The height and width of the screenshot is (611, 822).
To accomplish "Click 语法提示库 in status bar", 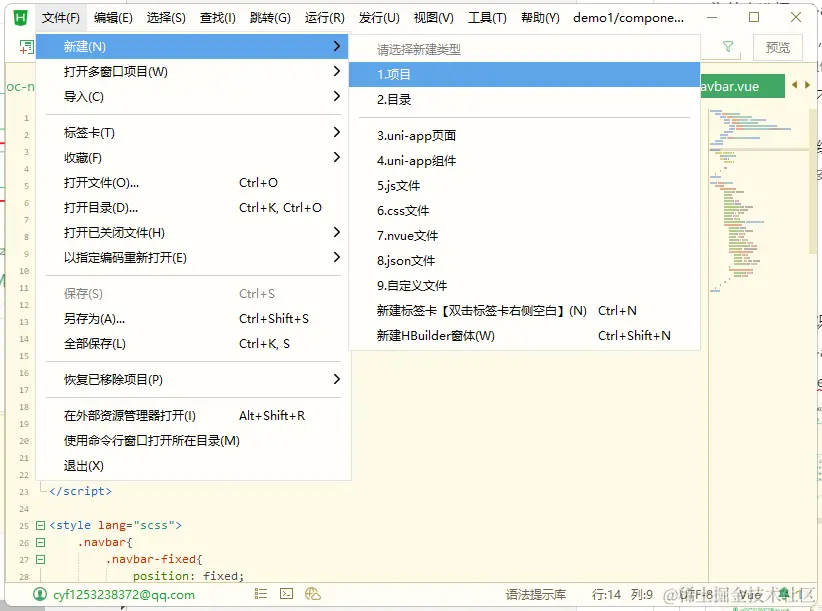I will [536, 595].
